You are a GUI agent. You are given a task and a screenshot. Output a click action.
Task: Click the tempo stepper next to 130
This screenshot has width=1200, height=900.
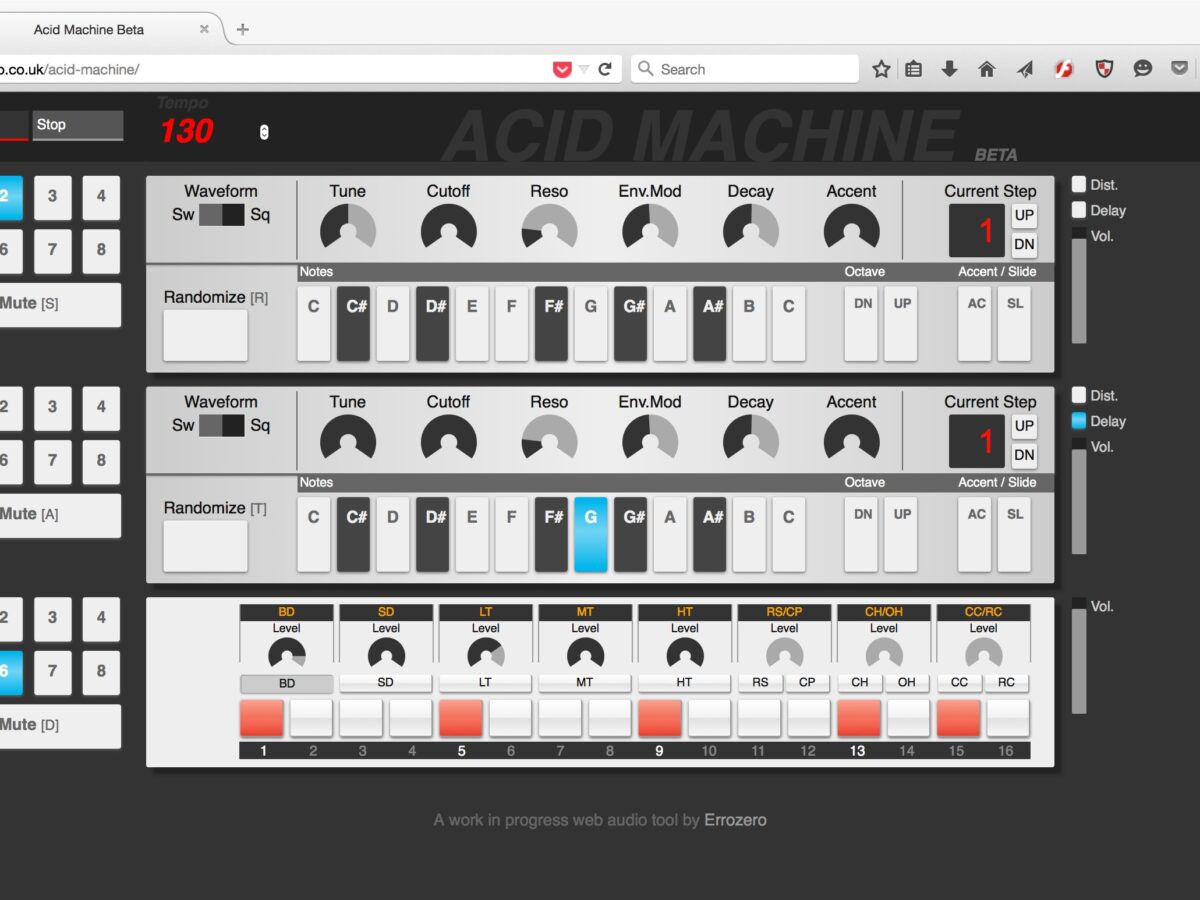coord(264,132)
